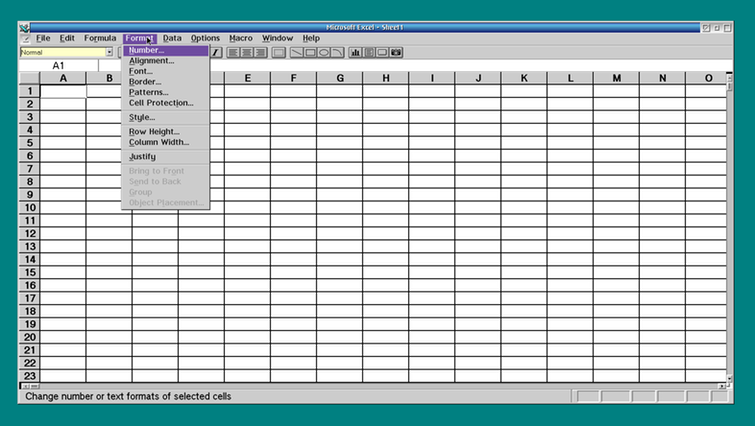Click the Camera tool icon
The height and width of the screenshot is (426, 755).
[x=396, y=52]
